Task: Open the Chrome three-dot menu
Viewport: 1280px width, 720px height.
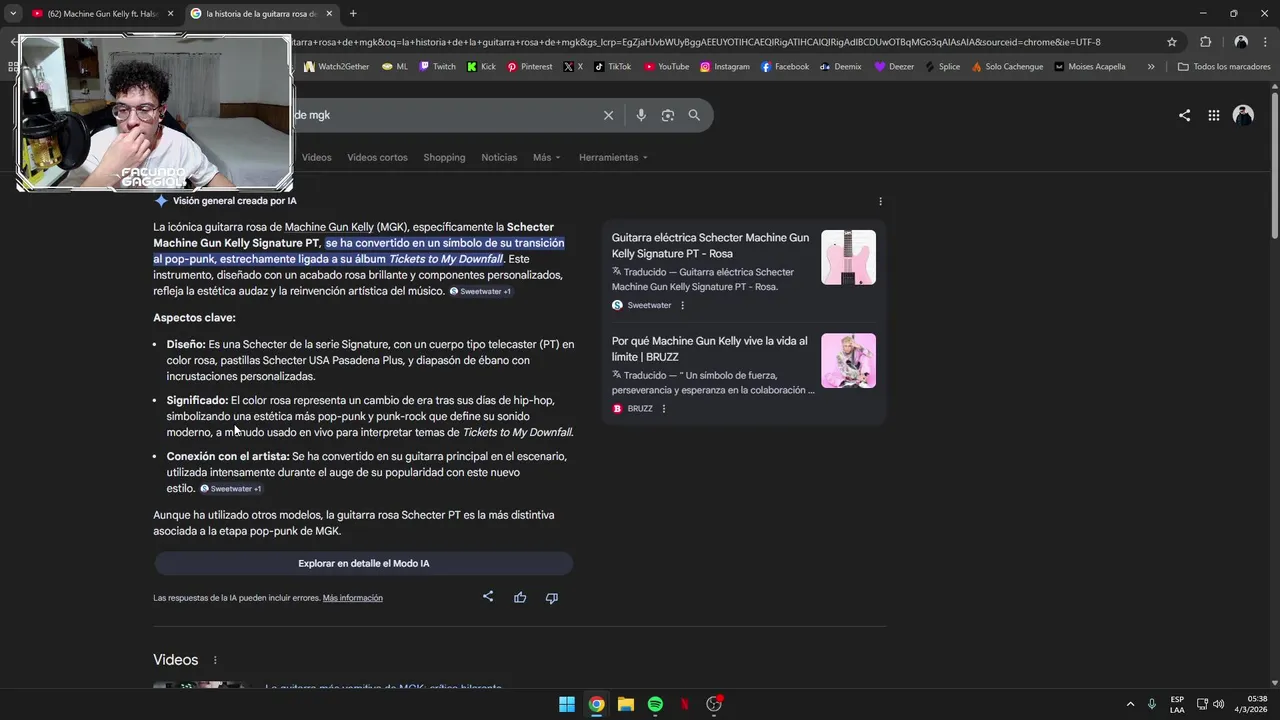Action: click(1266, 42)
